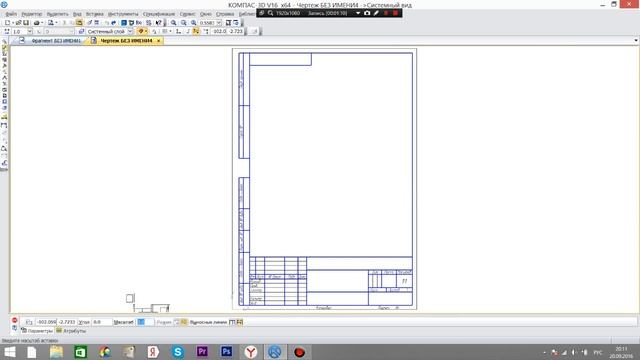Create a new document with the New icon
Screen dimensions: 640x360
pyautogui.click(x=7, y=23)
